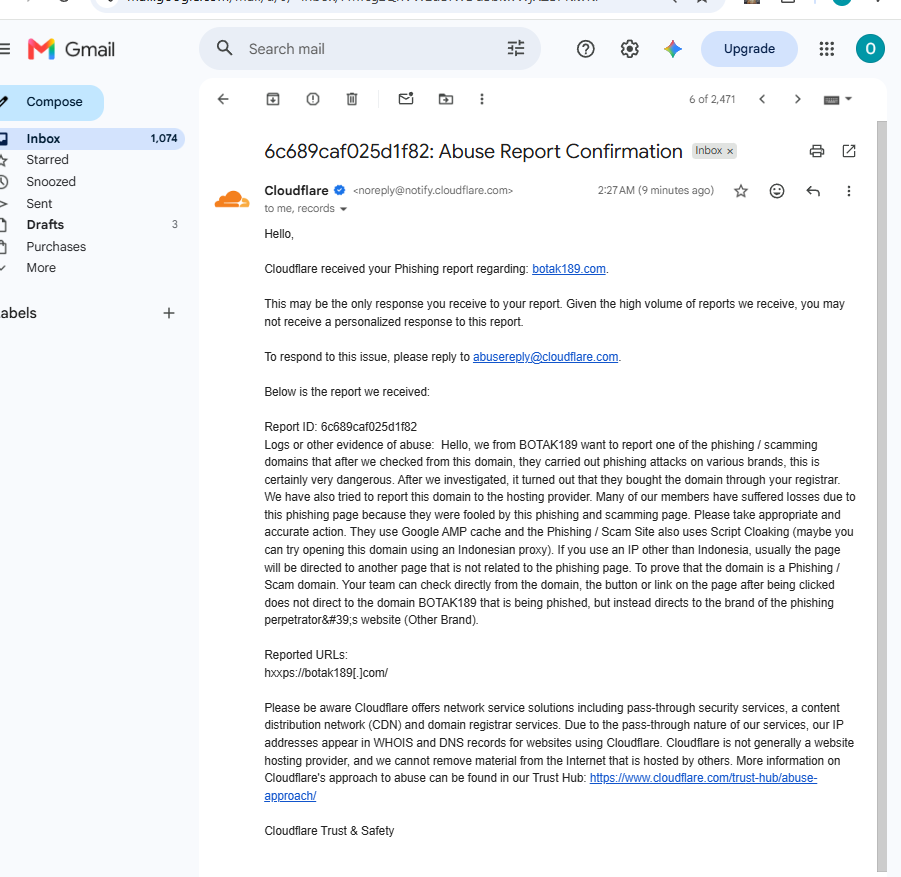
Task: Mark the email as unread
Action: pyautogui.click(x=406, y=99)
